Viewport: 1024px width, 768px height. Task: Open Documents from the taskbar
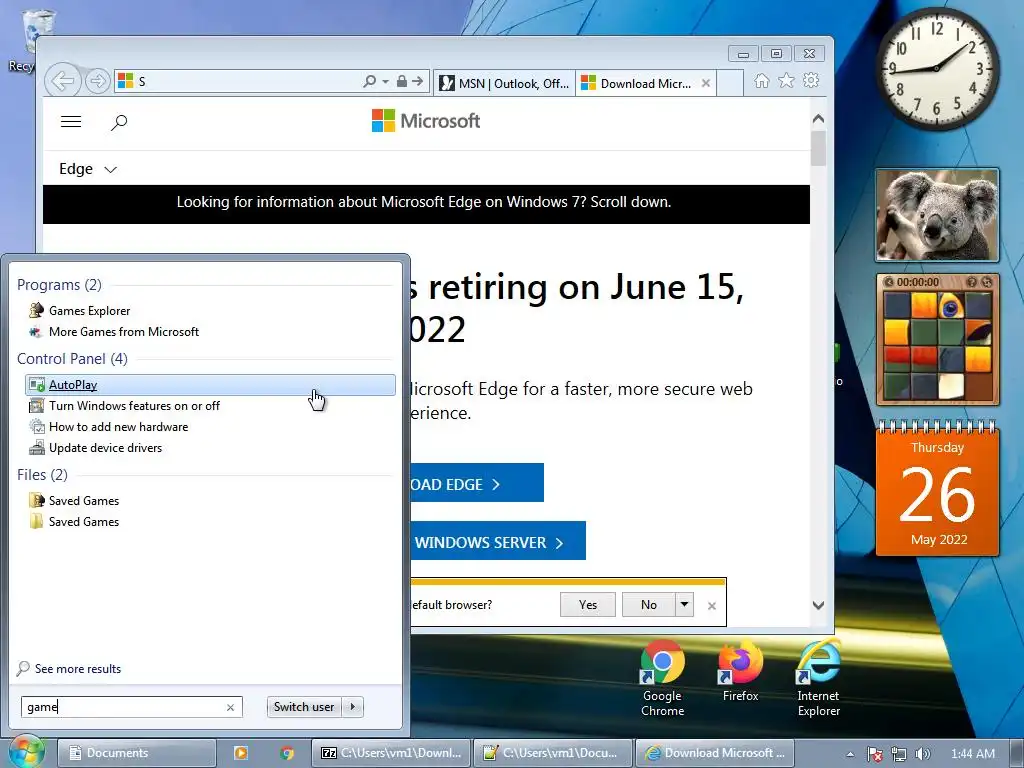point(136,753)
